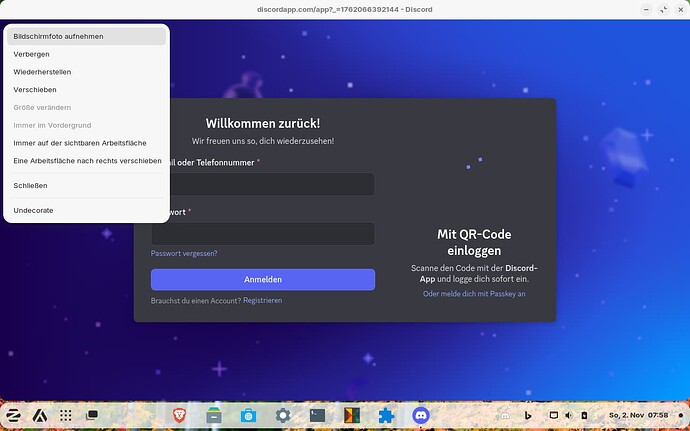Click into the password input field
This screenshot has width=690, height=431.
[x=263, y=233]
